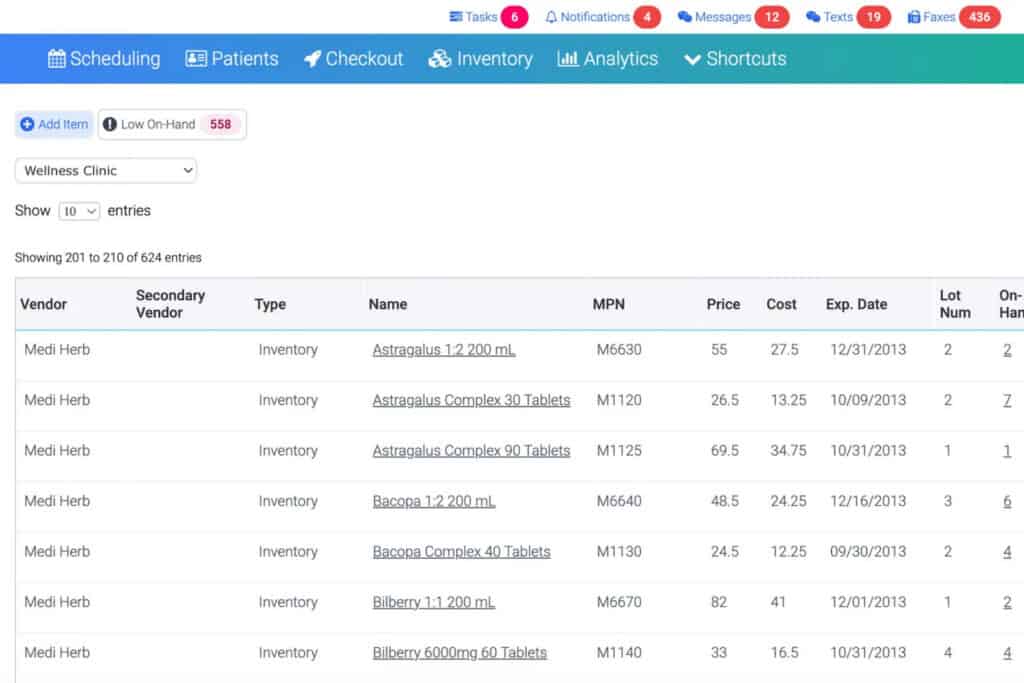Viewport: 1024px width, 683px height.
Task: Click the Inventory boxes icon
Action: [x=440, y=59]
